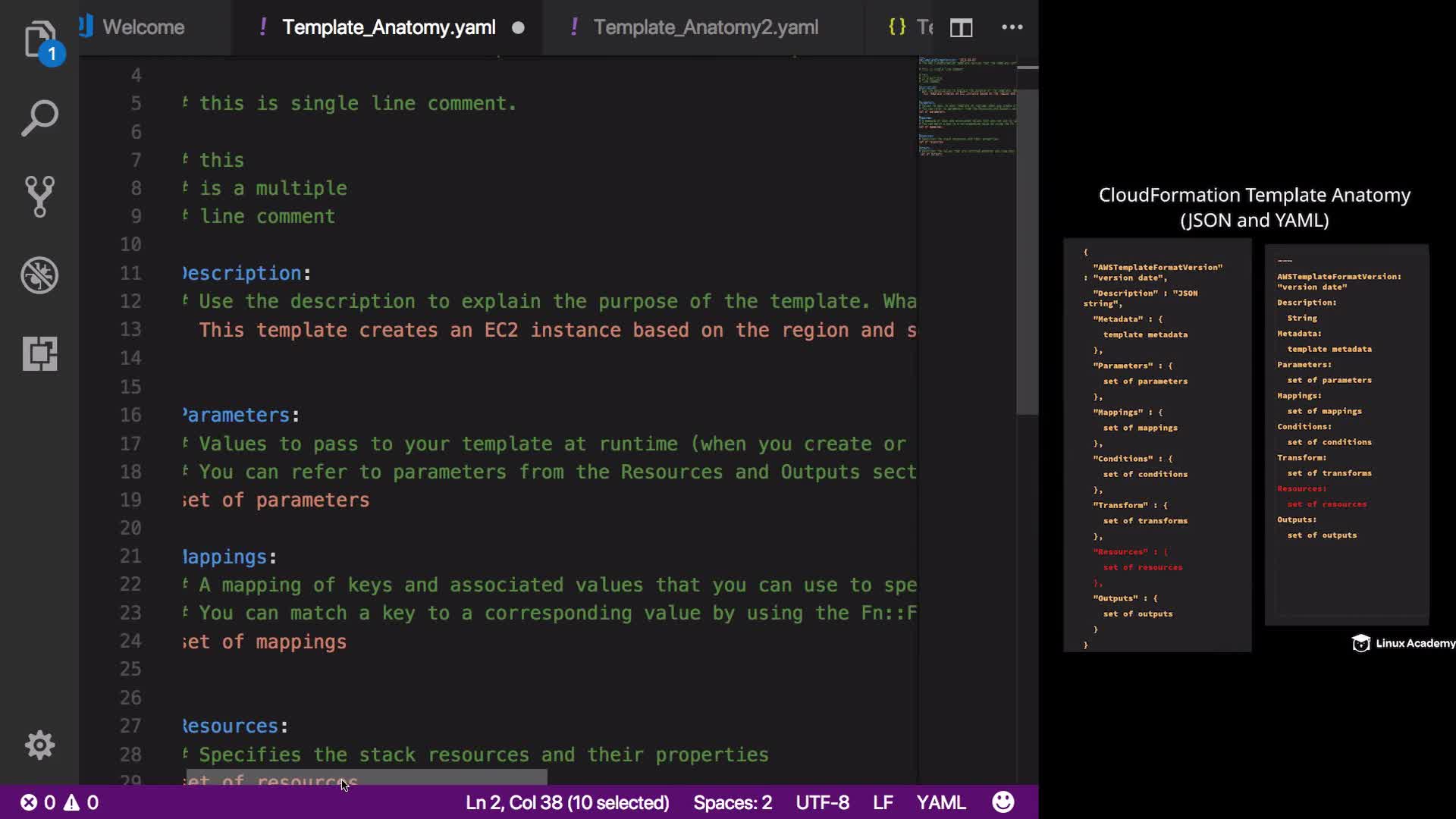Open the Source Control icon
This screenshot has width=1456, height=819.
(x=39, y=196)
